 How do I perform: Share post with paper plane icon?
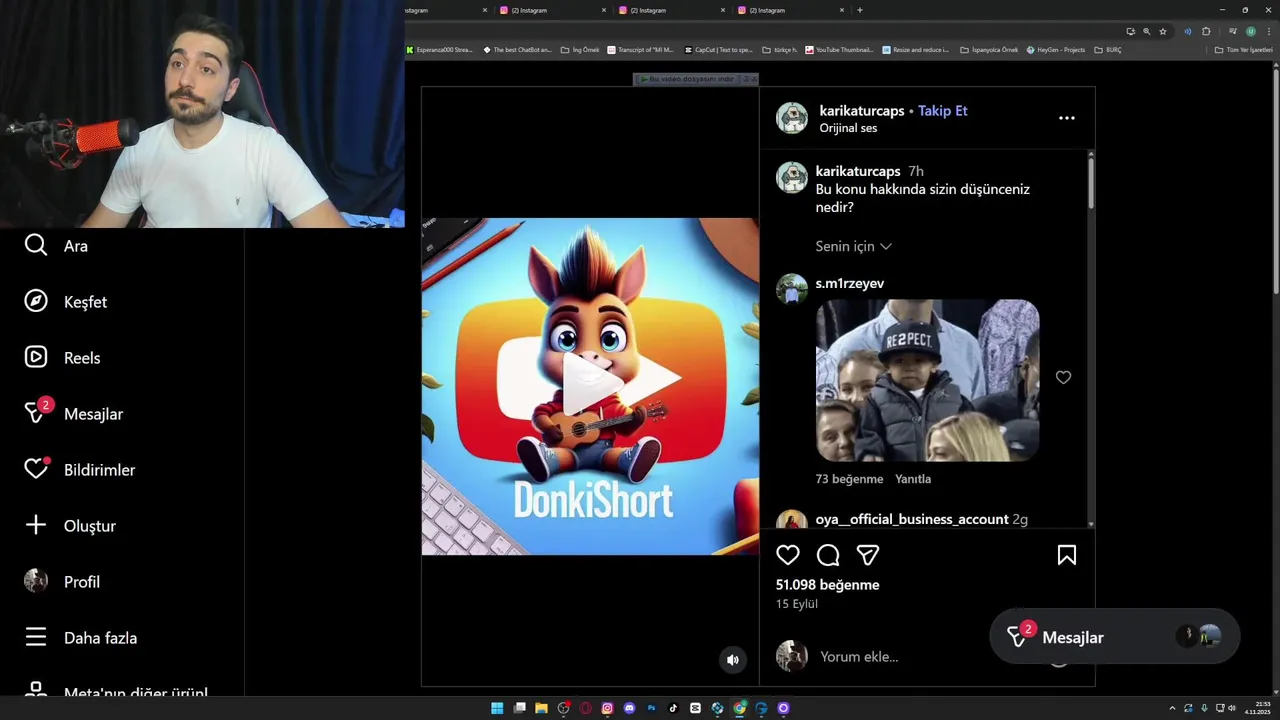tap(868, 555)
